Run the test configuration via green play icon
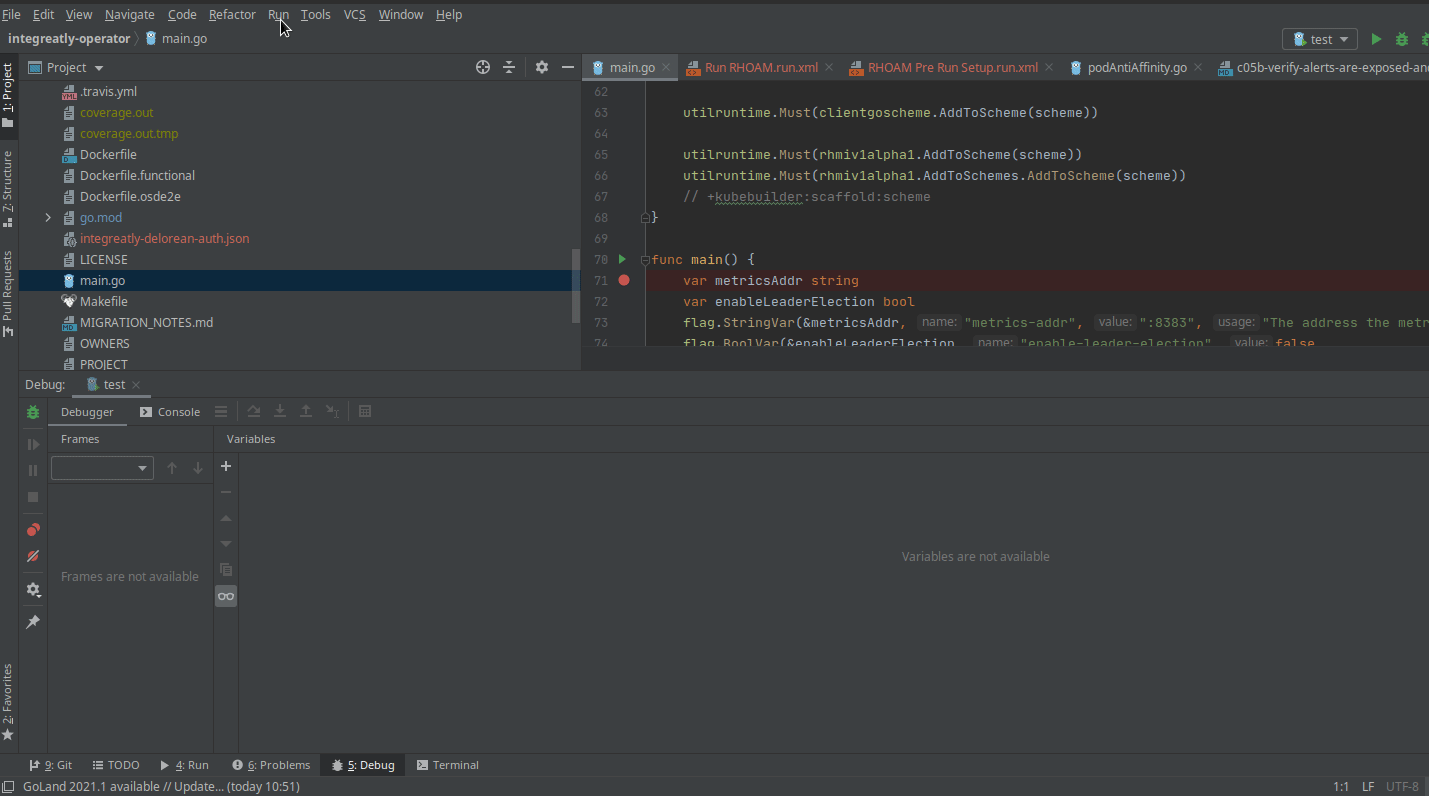 (1375, 38)
